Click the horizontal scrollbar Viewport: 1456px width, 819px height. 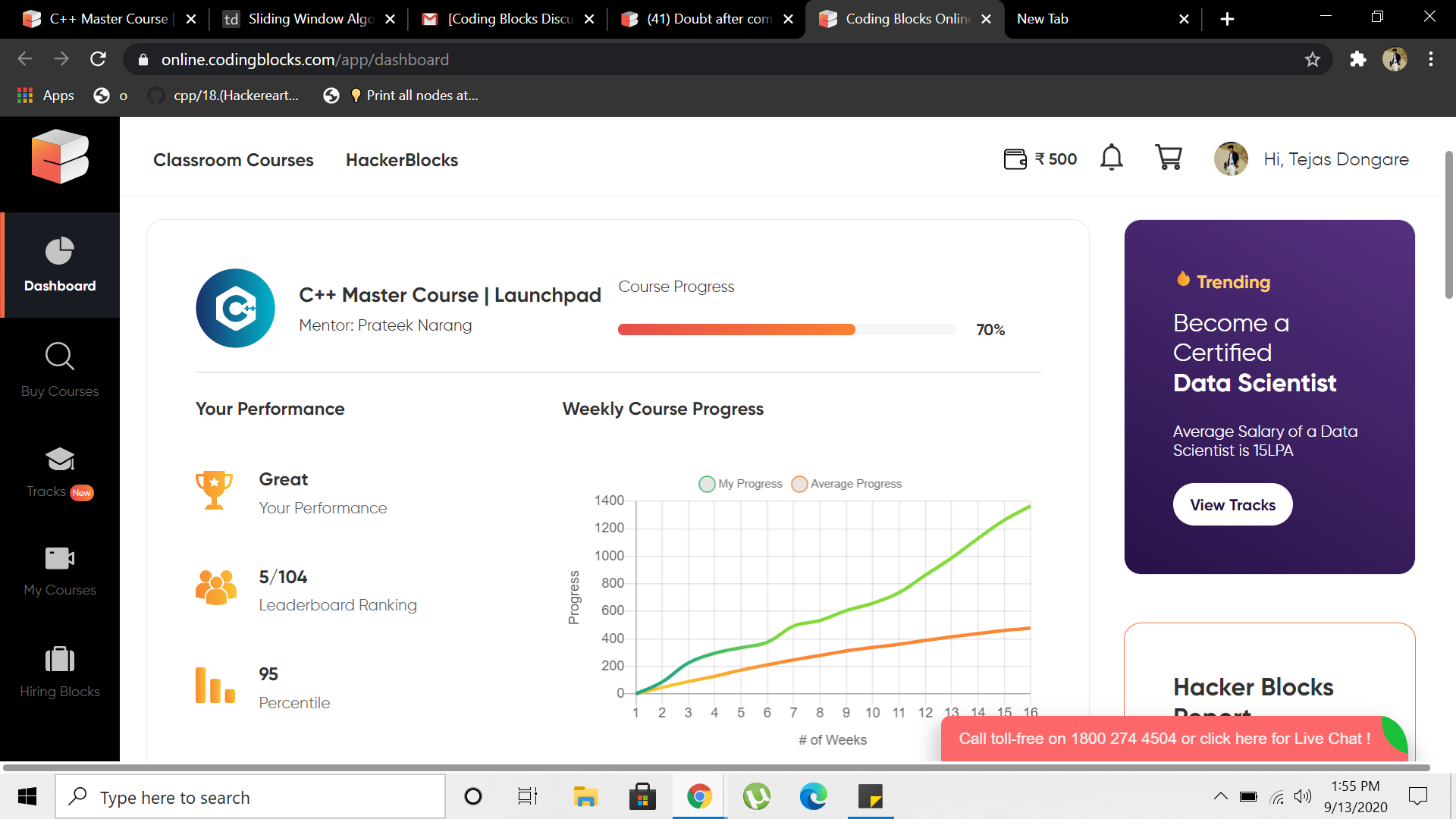716,767
